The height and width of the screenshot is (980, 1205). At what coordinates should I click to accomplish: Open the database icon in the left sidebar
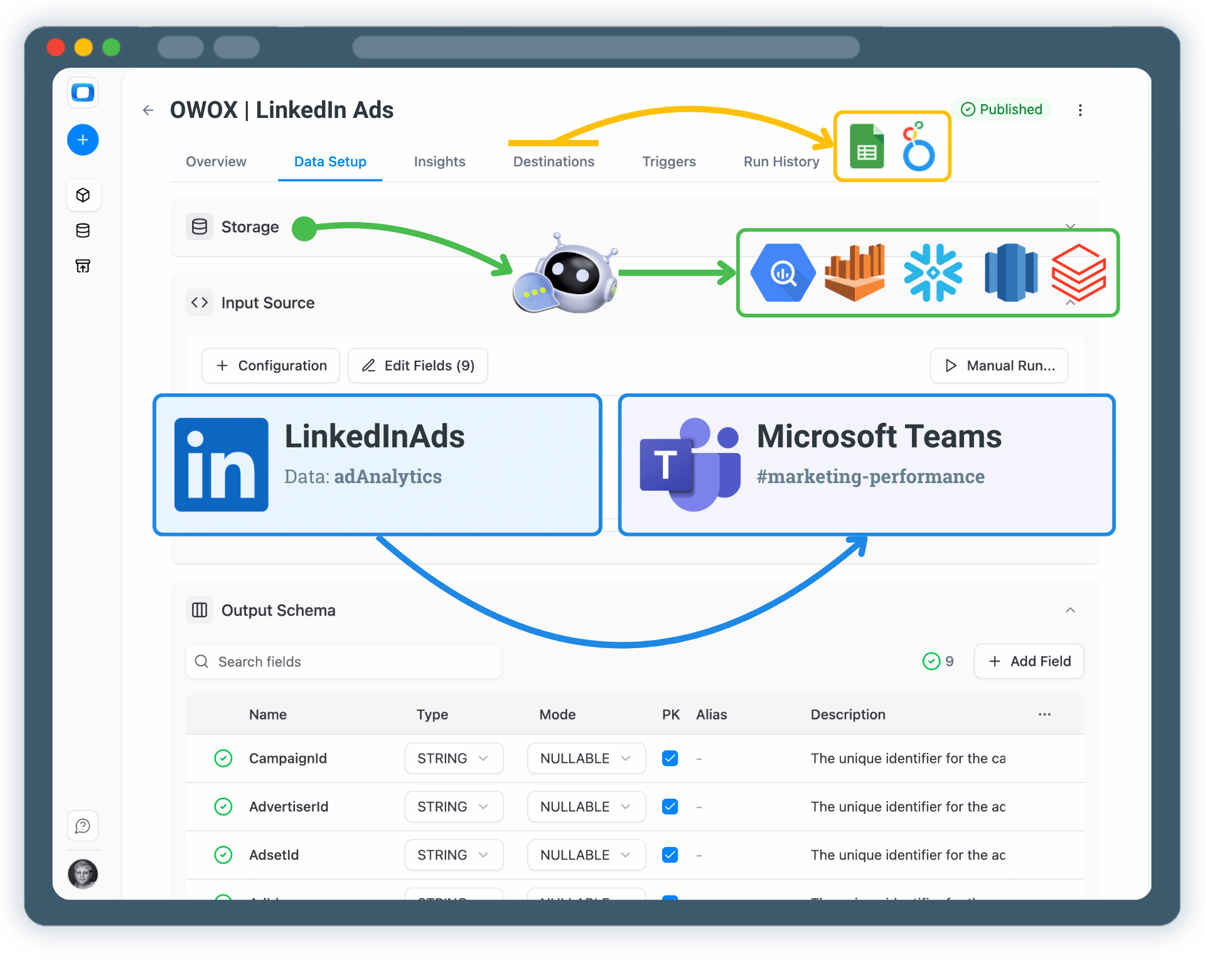click(x=83, y=230)
